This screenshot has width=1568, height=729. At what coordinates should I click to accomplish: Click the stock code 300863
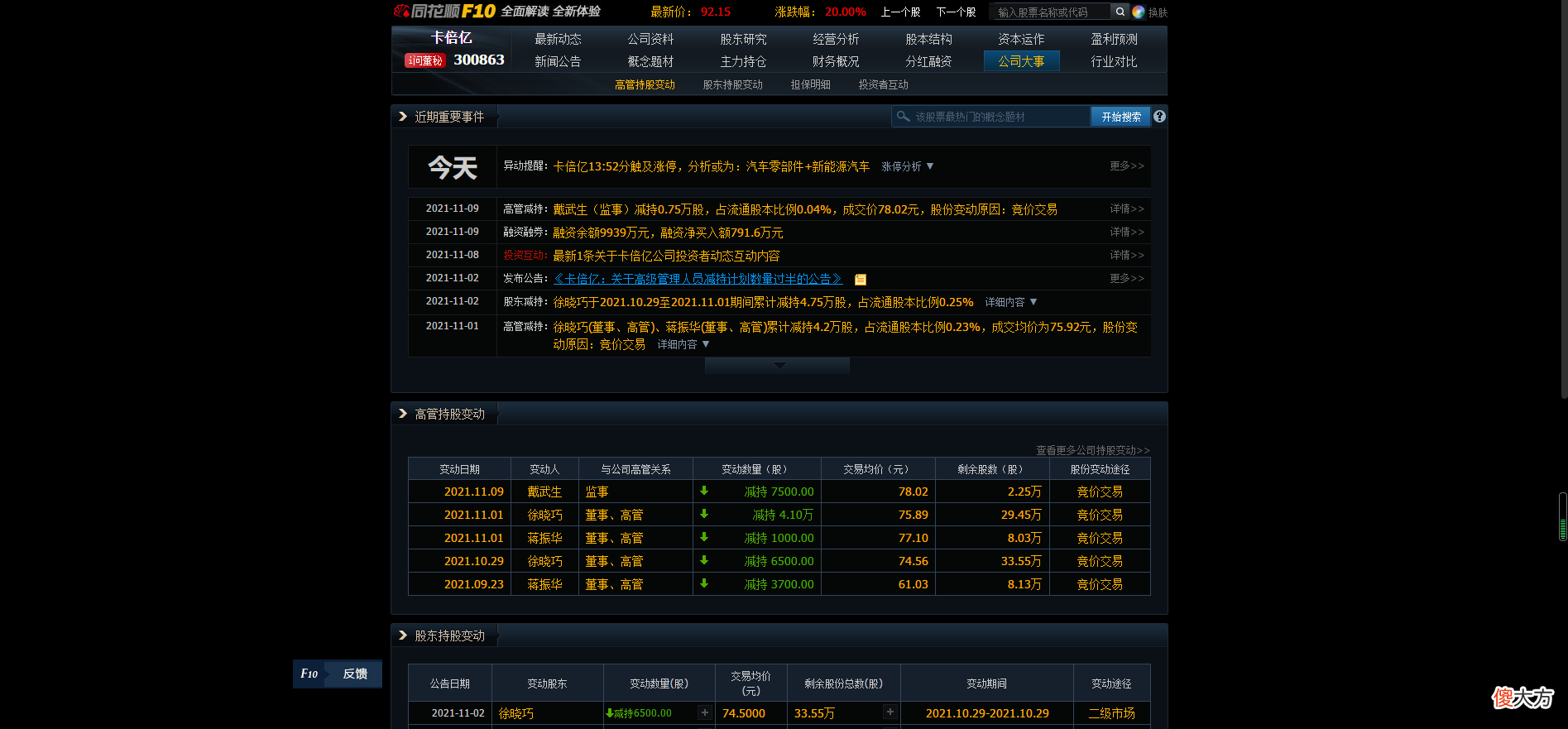pyautogui.click(x=479, y=60)
